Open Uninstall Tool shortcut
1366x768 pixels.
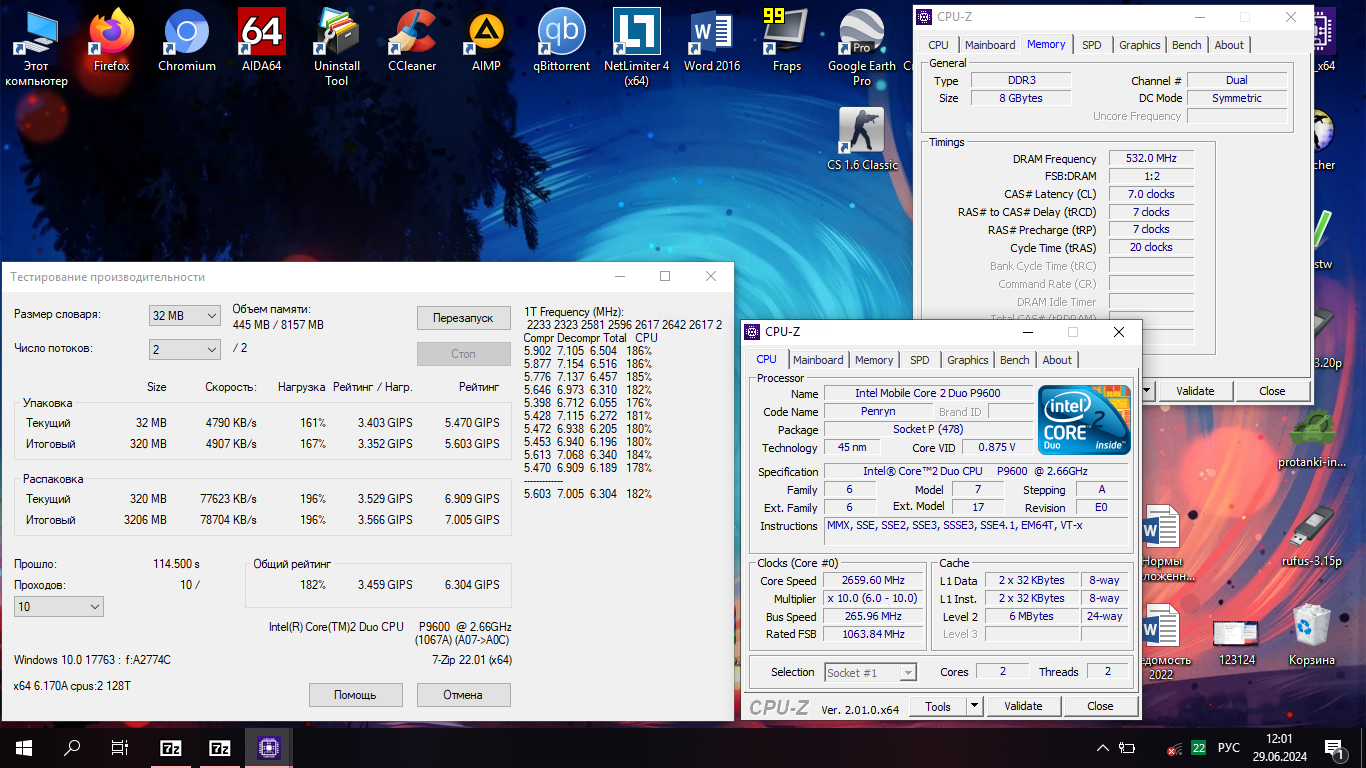(x=337, y=47)
